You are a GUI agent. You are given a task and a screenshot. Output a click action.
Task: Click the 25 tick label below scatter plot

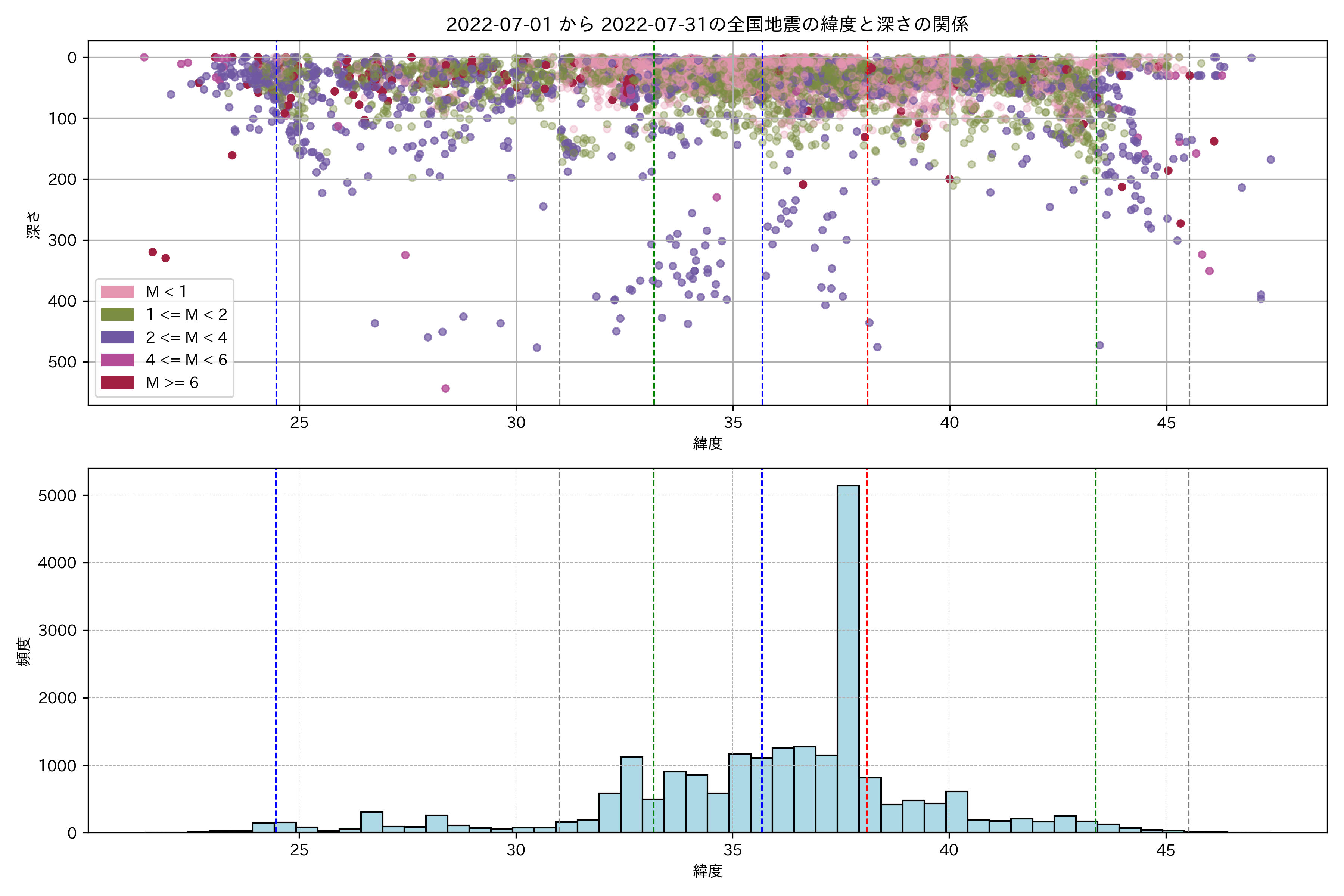pos(299,423)
